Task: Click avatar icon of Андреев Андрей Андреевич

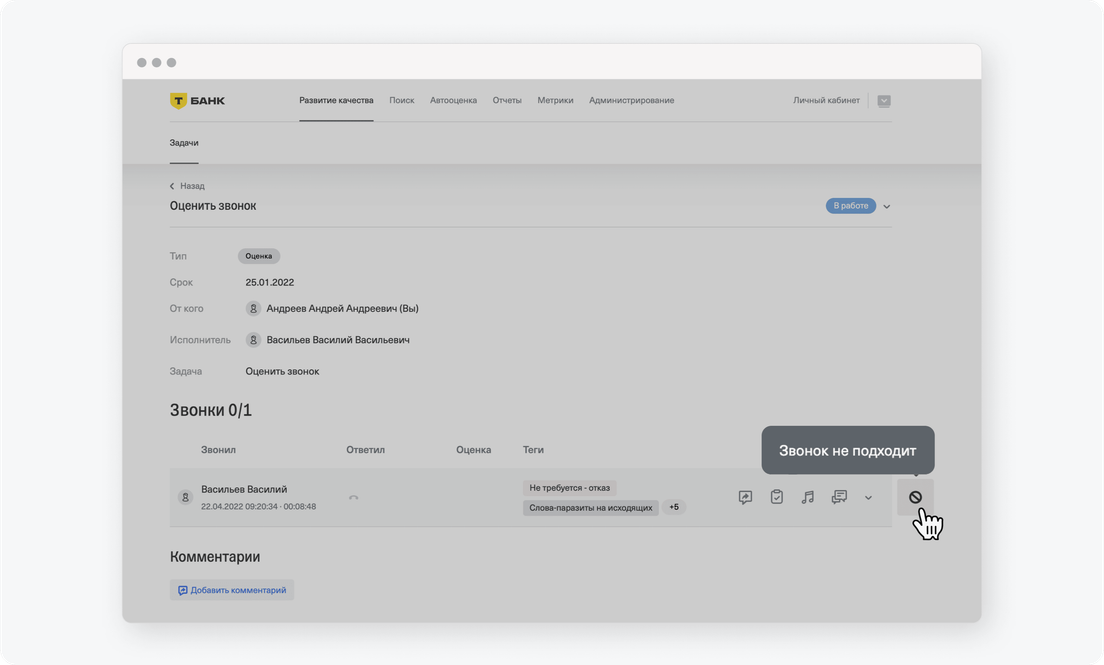Action: (253, 309)
